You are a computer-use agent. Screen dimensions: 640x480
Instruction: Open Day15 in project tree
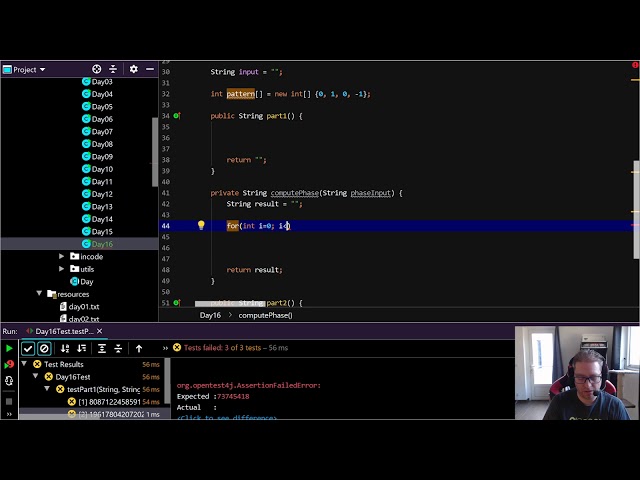(x=102, y=232)
